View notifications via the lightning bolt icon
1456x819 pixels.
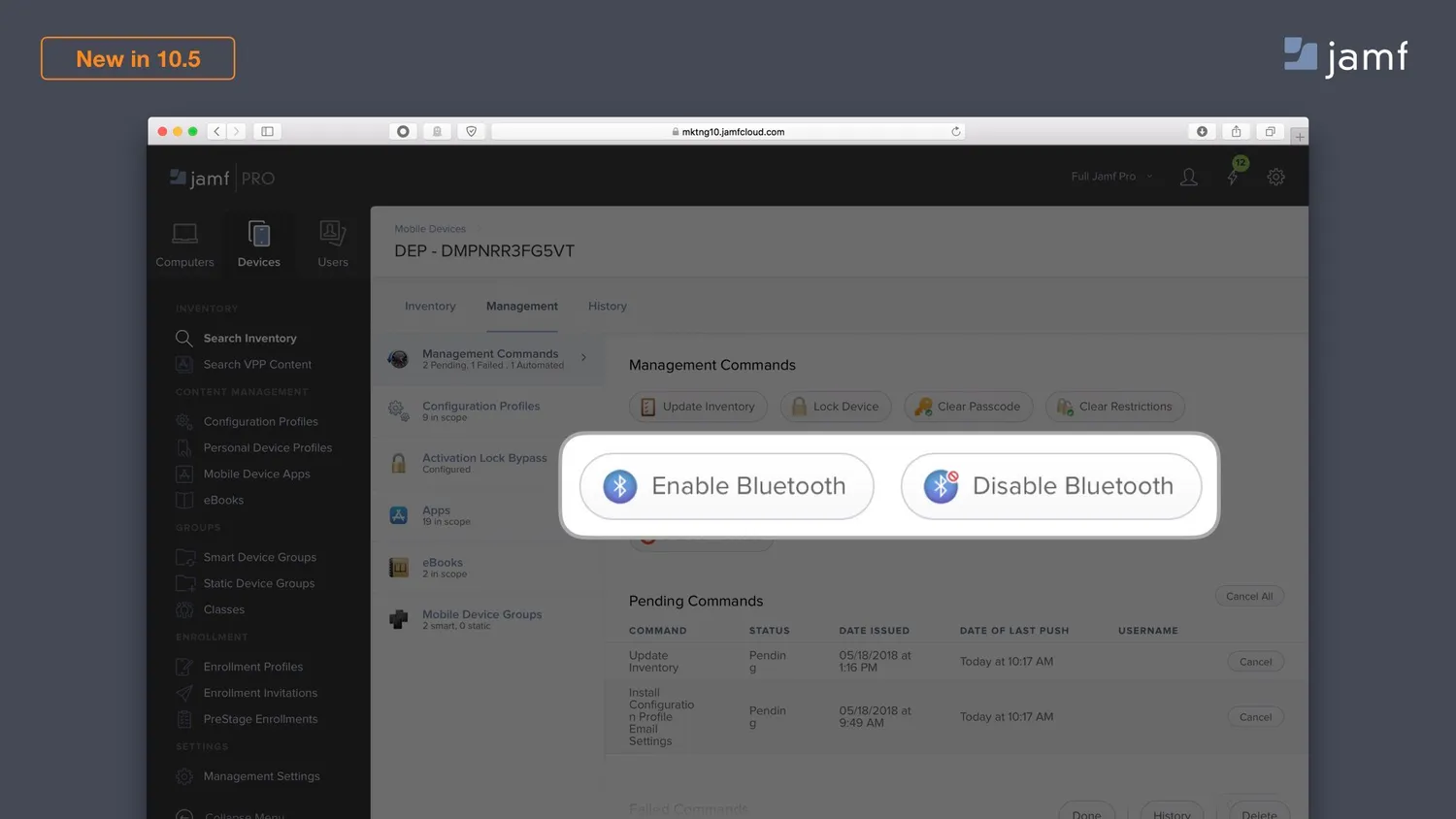tap(1232, 177)
